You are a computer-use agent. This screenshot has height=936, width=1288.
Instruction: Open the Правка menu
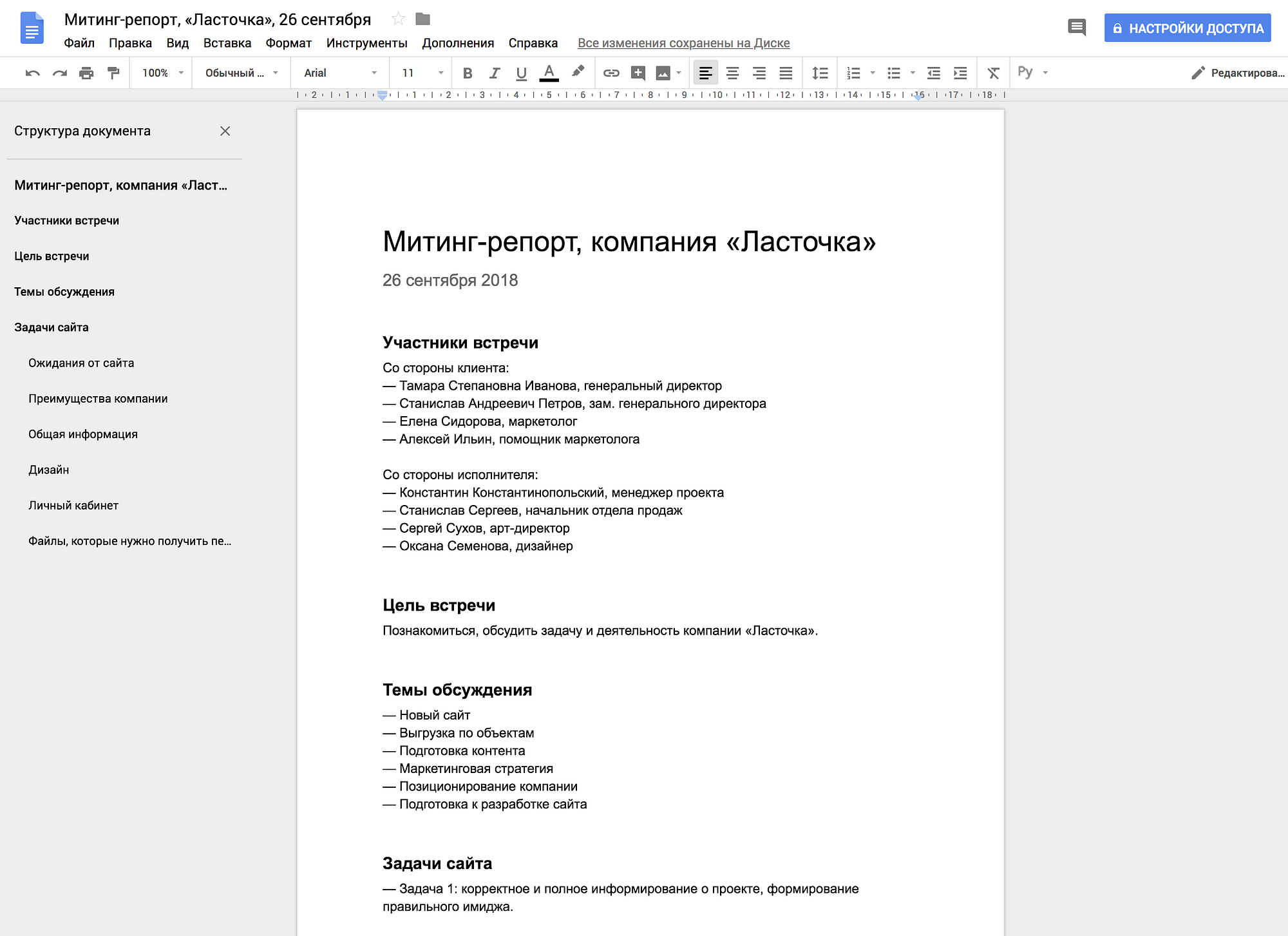coord(130,43)
